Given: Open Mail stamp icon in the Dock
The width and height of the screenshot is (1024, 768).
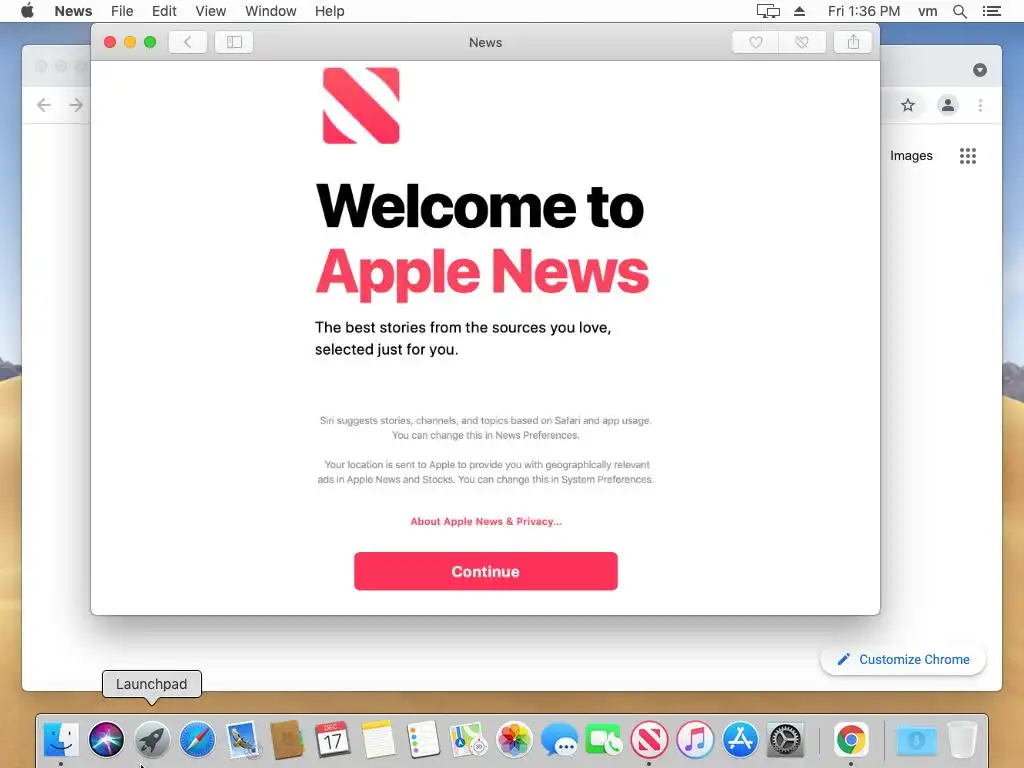Looking at the screenshot, I should (243, 740).
